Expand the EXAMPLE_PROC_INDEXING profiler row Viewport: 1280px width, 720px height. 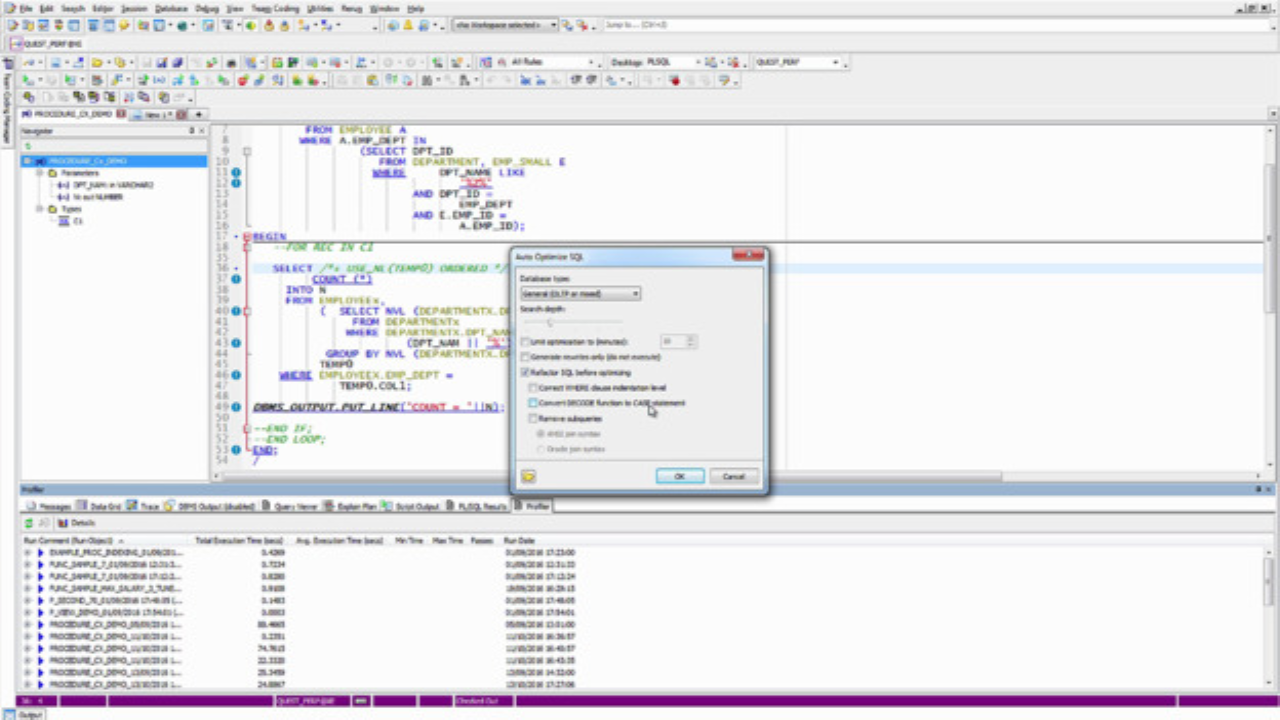29,552
